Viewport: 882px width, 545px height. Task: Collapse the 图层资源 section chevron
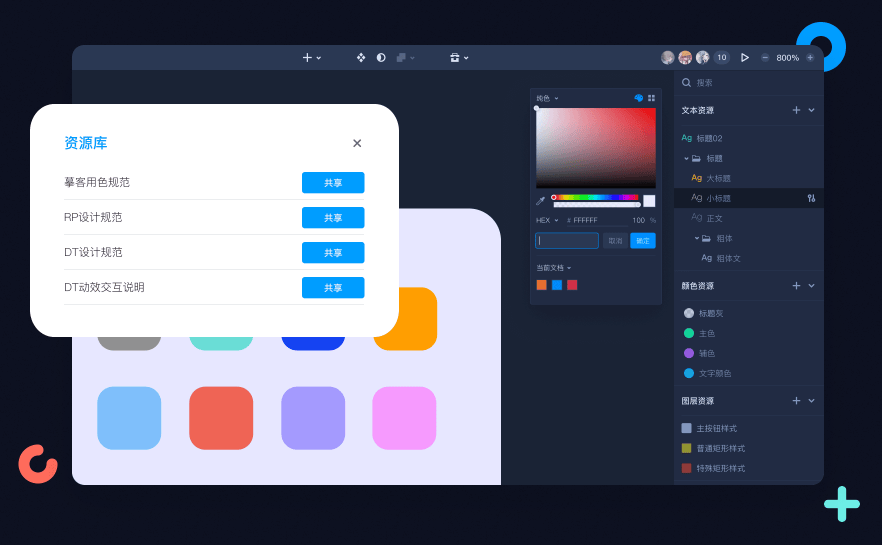[811, 401]
